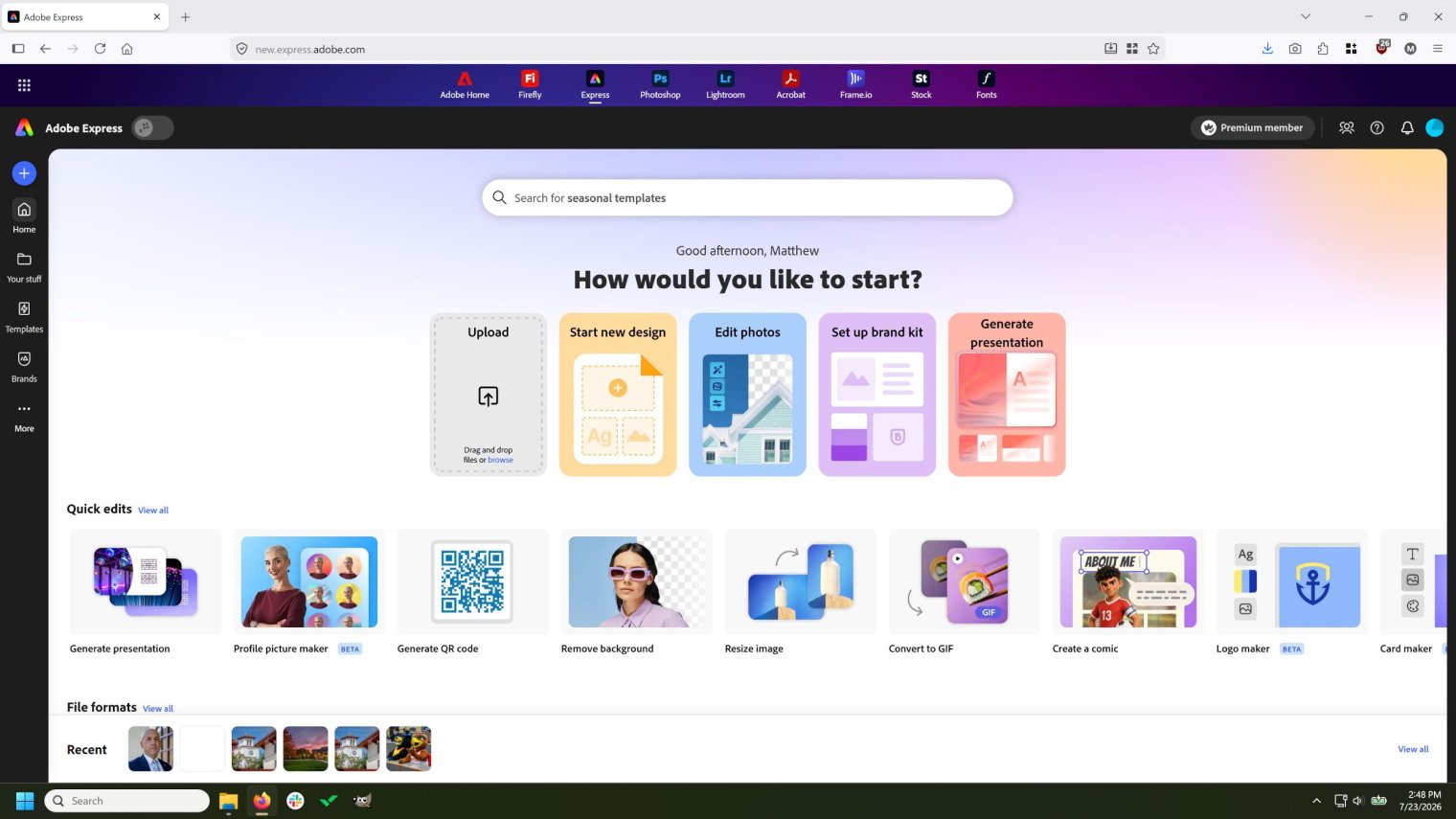Open the notifications bell

pos(1407,127)
